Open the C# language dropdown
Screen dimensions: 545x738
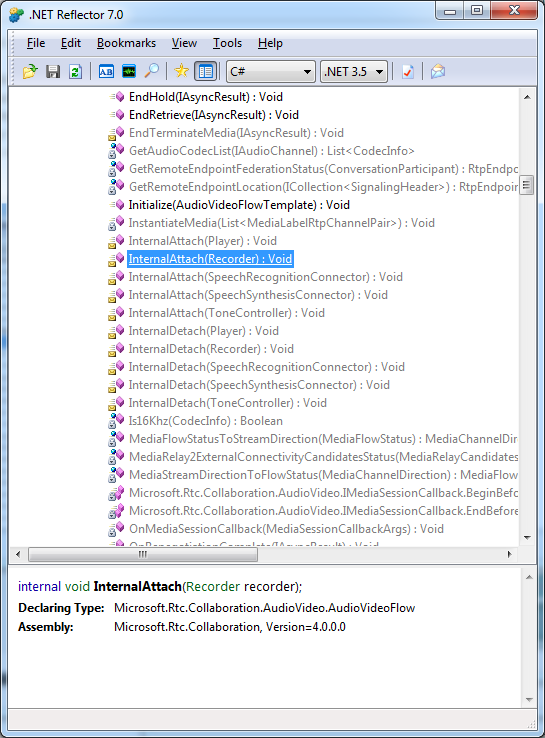click(271, 72)
